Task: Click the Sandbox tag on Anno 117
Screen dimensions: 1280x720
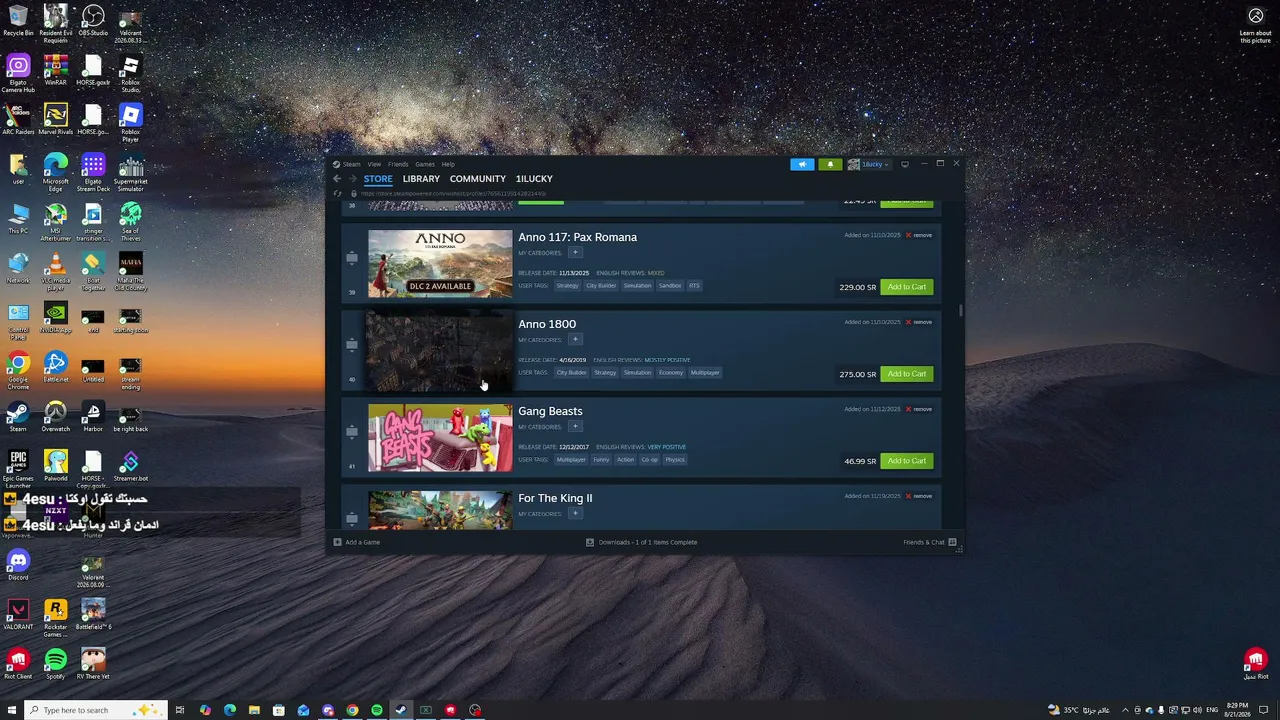Action: (x=670, y=286)
